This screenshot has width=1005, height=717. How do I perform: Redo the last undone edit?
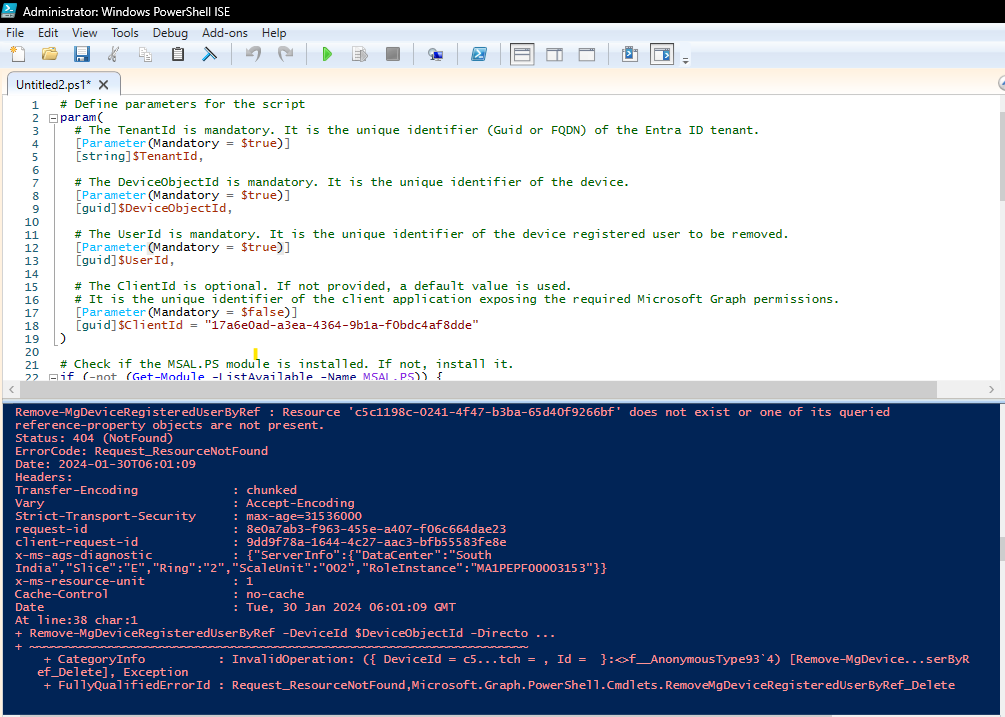285,54
